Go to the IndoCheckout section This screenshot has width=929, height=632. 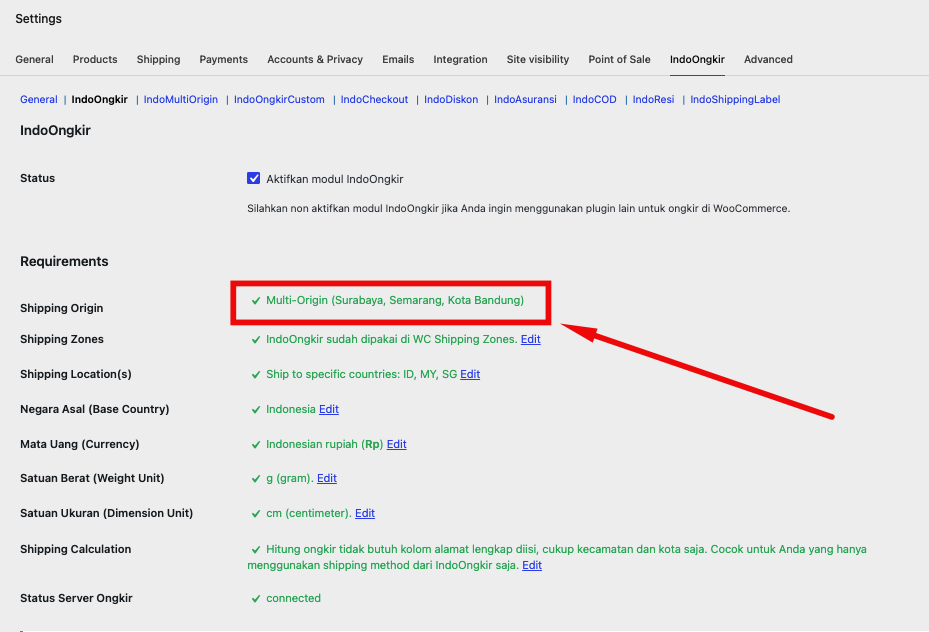coord(374,100)
